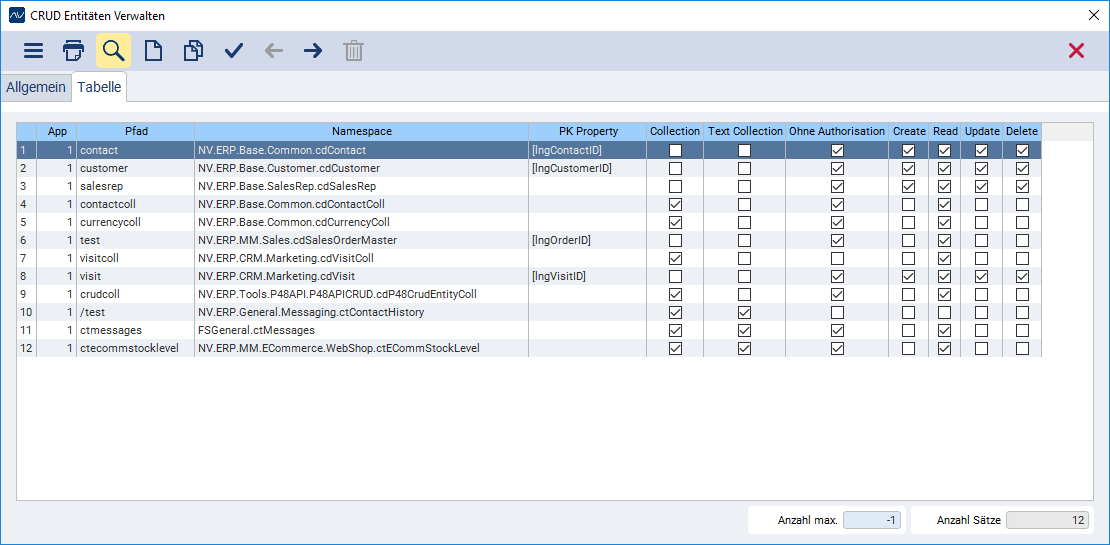Enable Update for ctecommstocklevel row
1110x545 pixels.
983,348
